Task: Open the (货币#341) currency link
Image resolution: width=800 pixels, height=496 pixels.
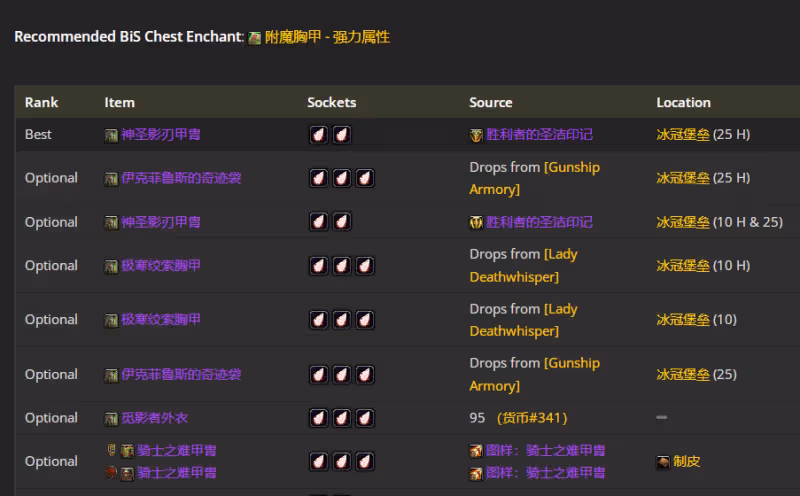Action: click(x=532, y=418)
